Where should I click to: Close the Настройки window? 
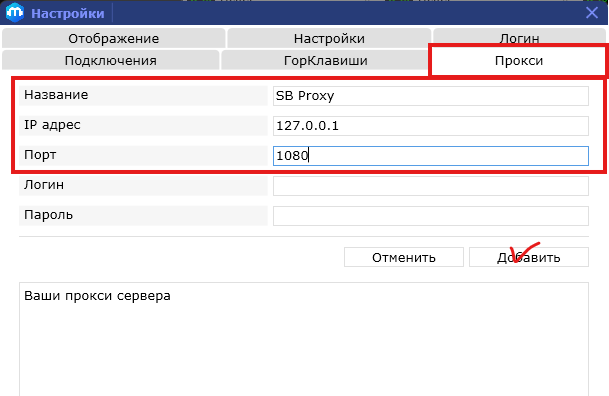pos(592,13)
